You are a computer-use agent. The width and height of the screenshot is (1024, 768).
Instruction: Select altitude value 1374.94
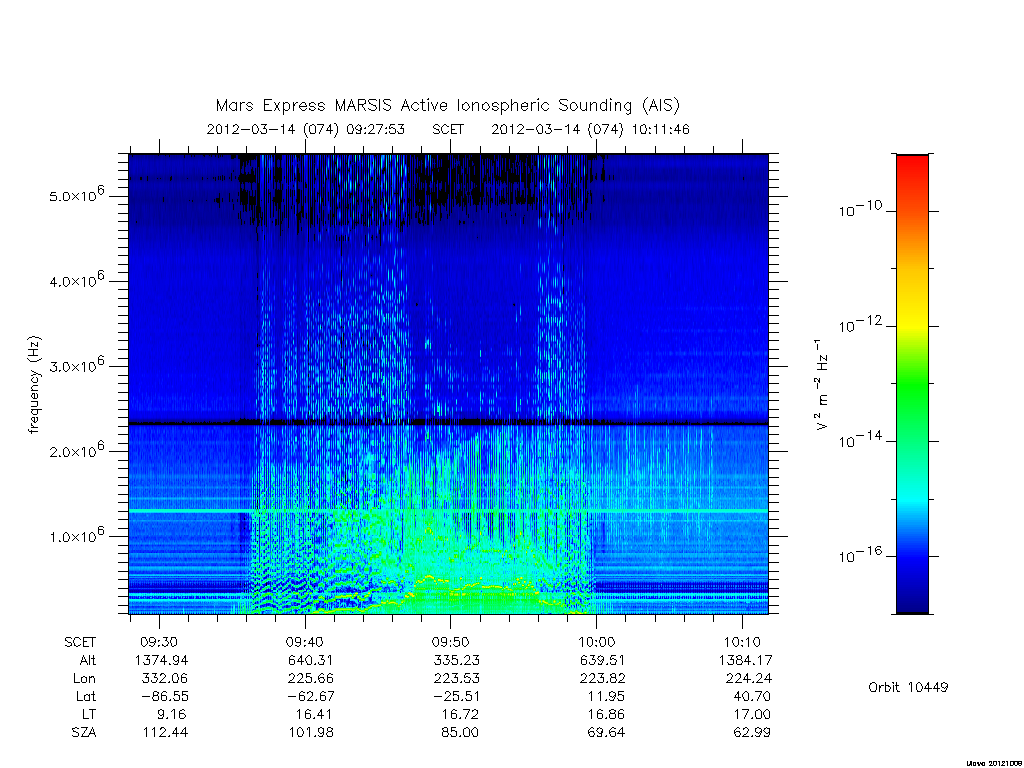point(161,660)
